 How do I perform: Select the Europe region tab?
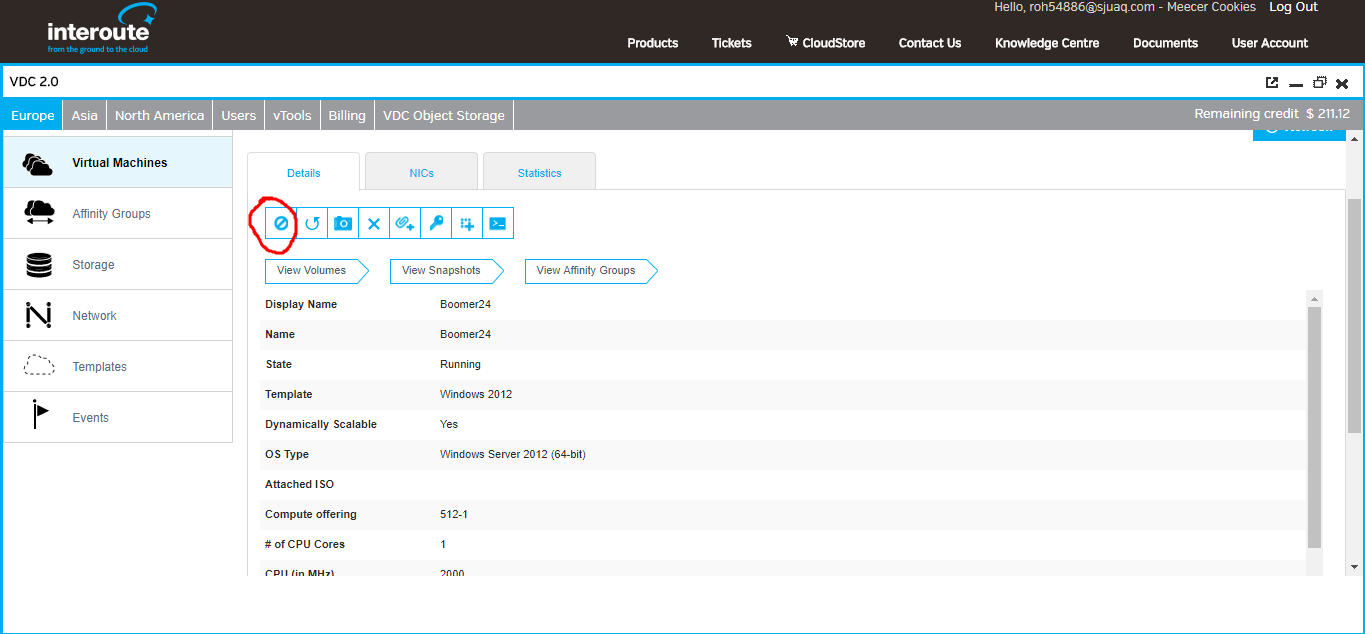tap(32, 115)
